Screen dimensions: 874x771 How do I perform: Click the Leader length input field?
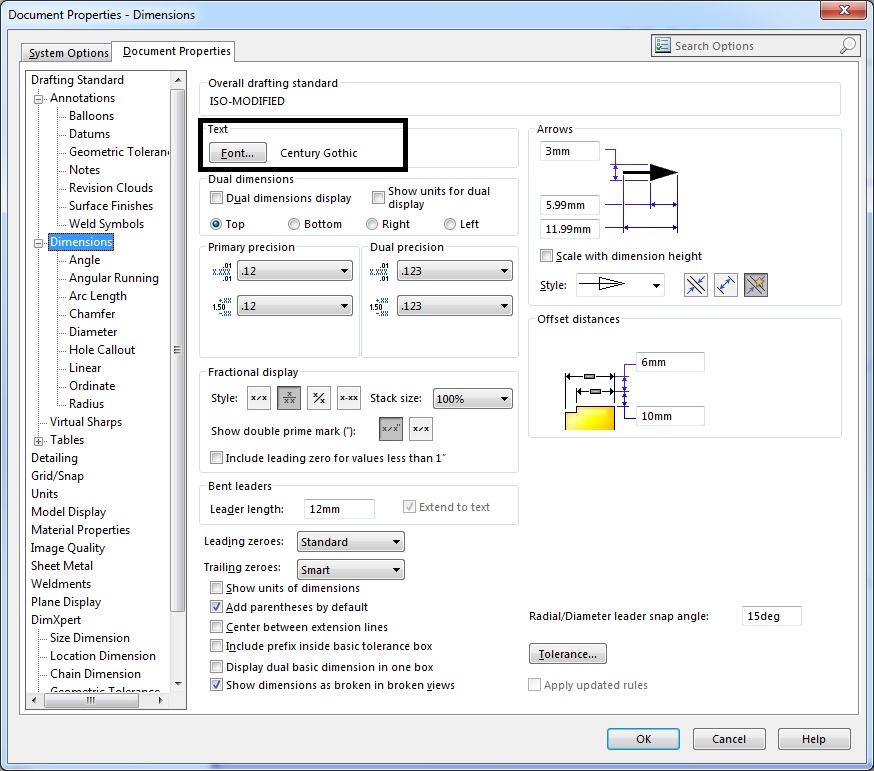[339, 509]
